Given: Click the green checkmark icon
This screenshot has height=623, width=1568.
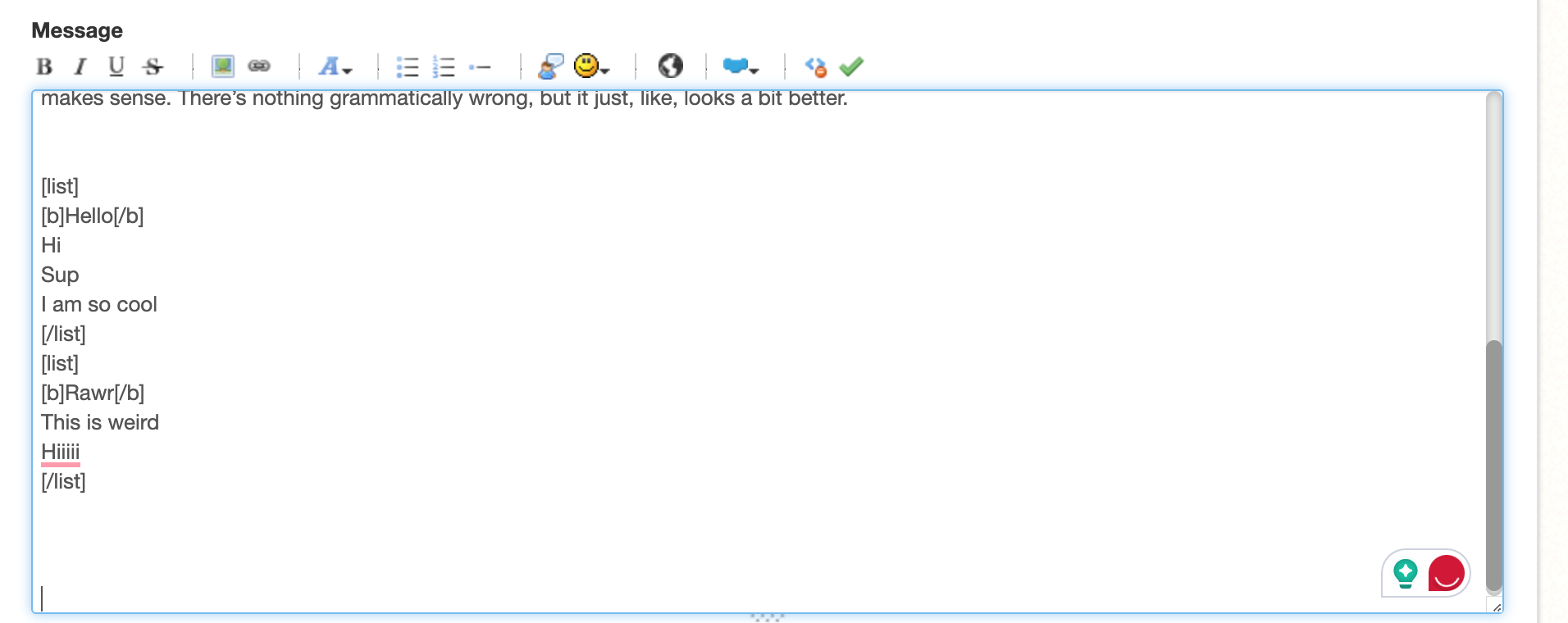Looking at the screenshot, I should [x=851, y=66].
